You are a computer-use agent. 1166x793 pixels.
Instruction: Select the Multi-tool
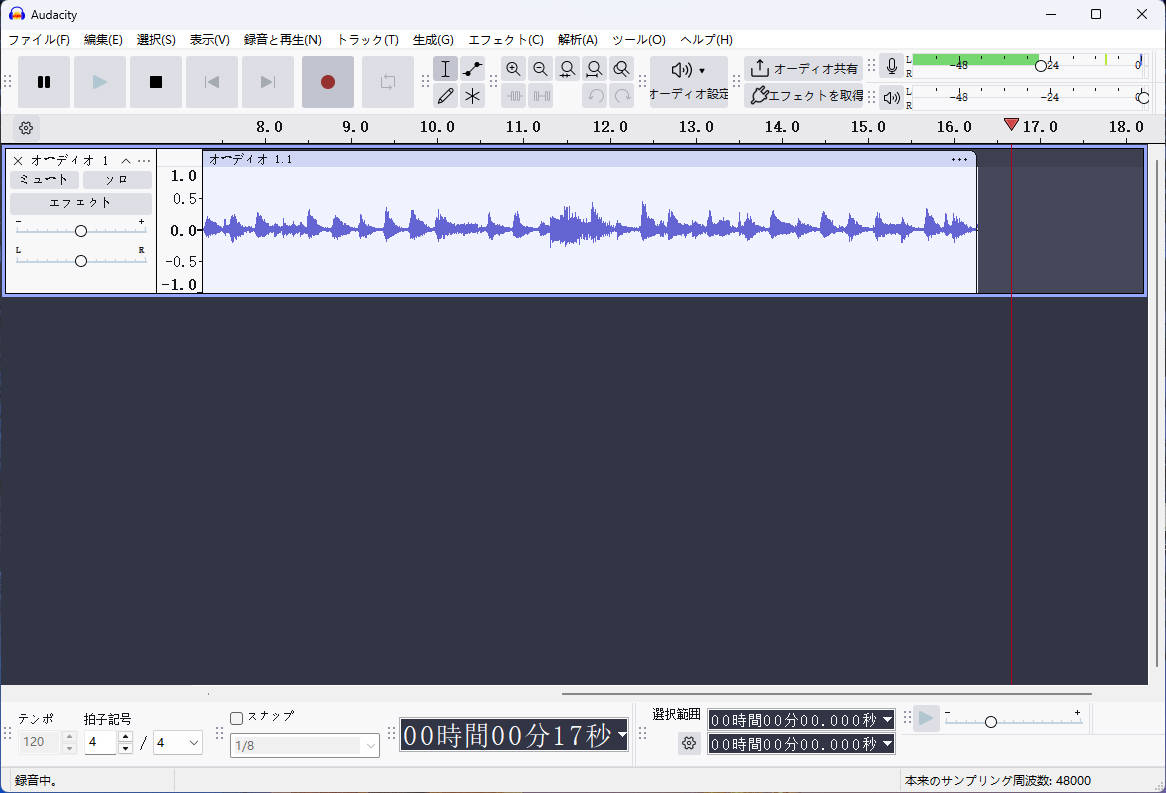coord(472,96)
